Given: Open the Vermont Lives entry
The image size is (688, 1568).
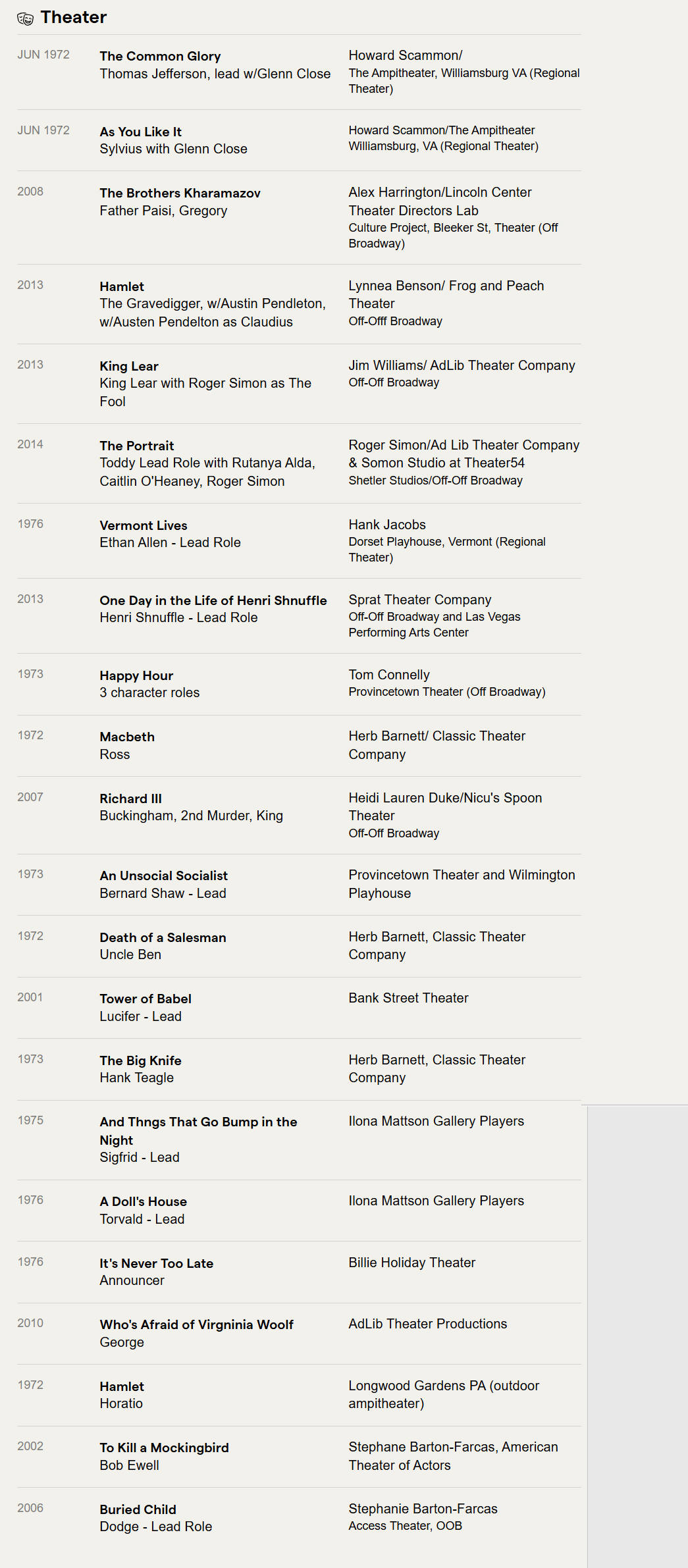Looking at the screenshot, I should pos(144,525).
